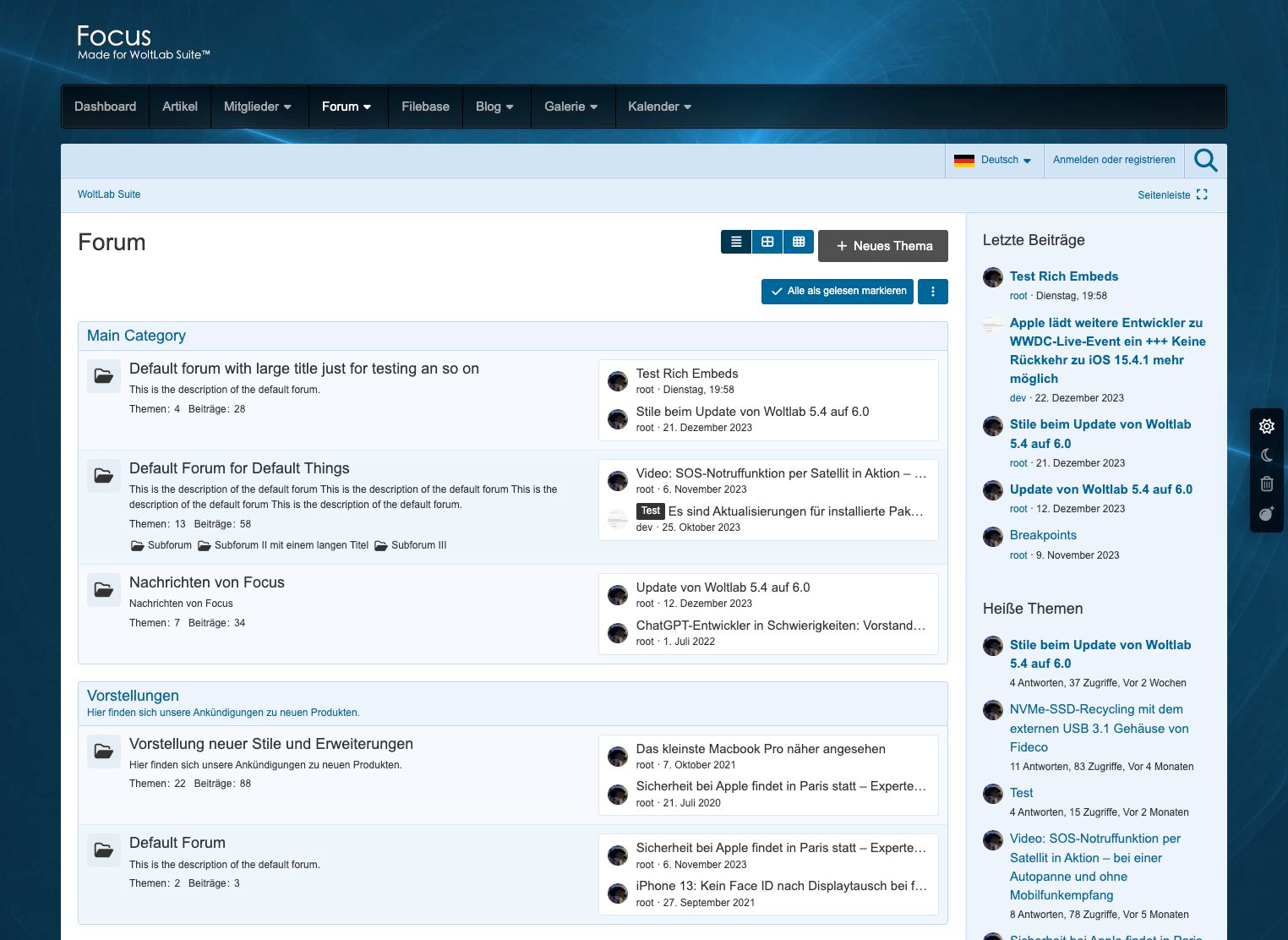Click the root avatar beside Breakpoints

coord(993,537)
